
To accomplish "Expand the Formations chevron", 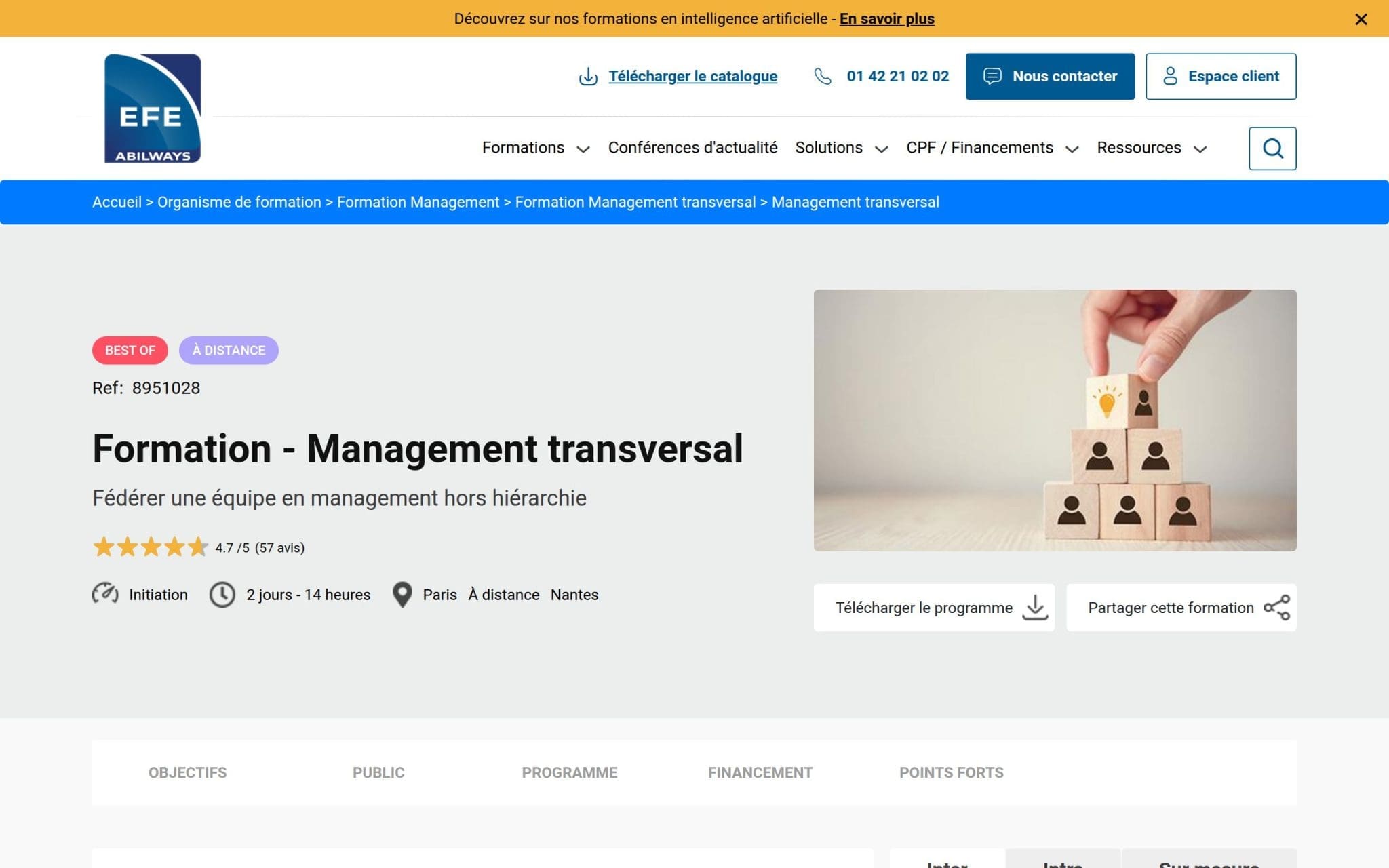I will tap(583, 149).
